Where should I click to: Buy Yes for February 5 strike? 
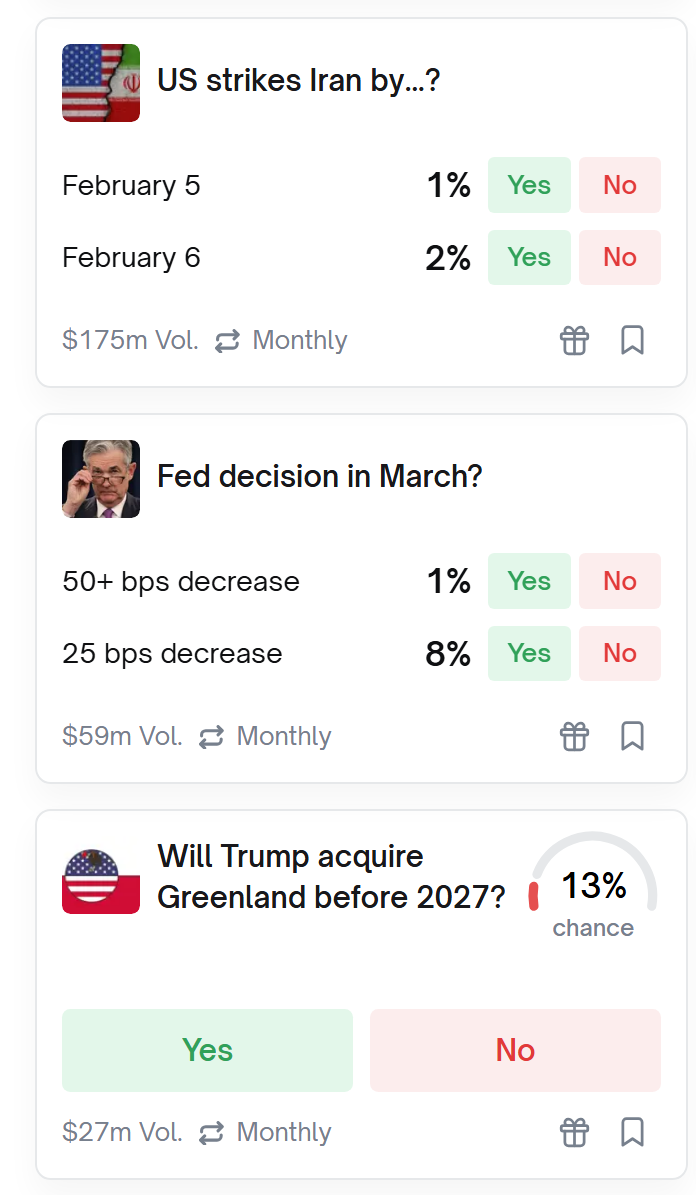tap(529, 185)
